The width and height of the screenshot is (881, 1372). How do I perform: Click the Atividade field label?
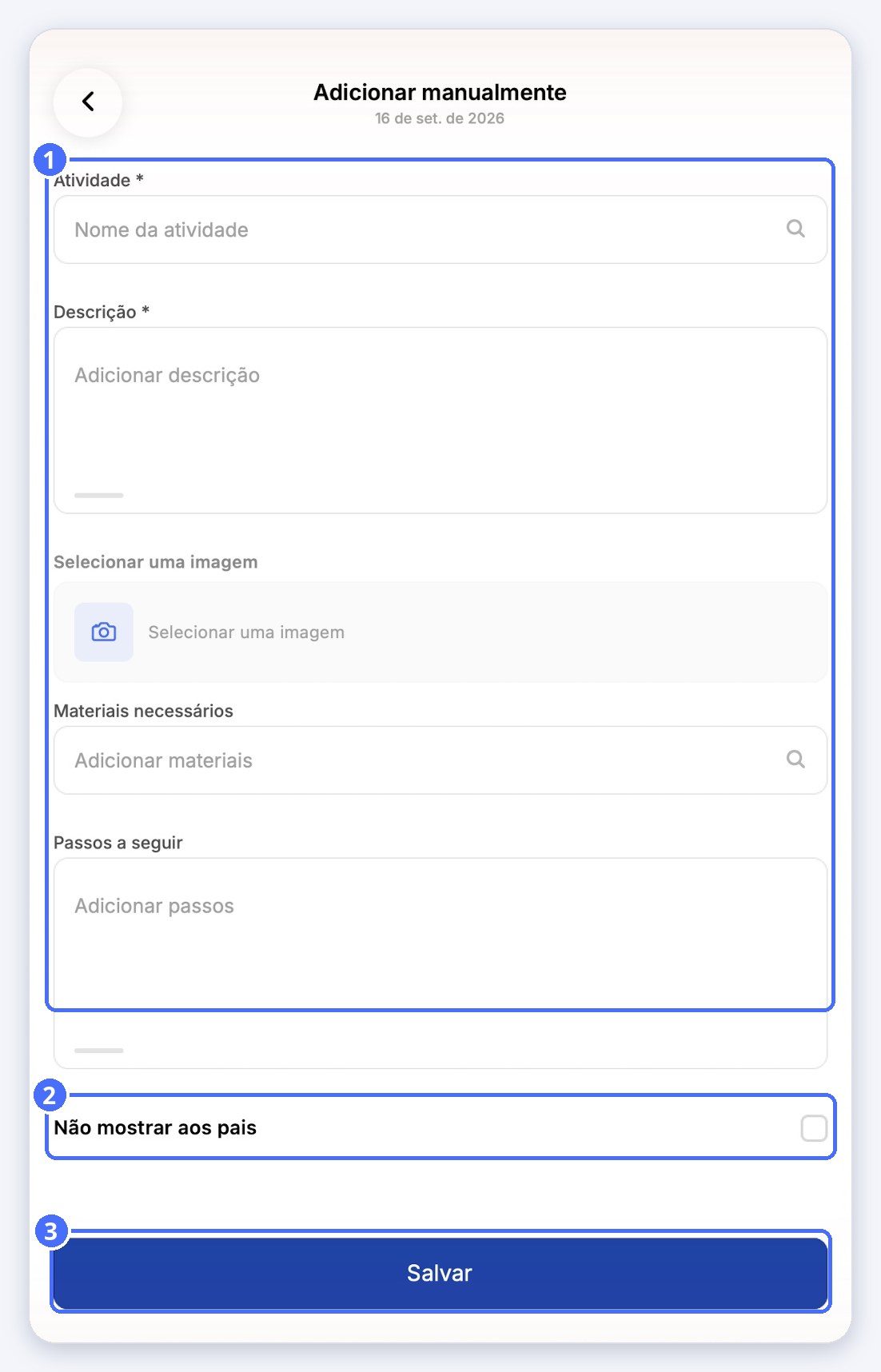[x=98, y=180]
